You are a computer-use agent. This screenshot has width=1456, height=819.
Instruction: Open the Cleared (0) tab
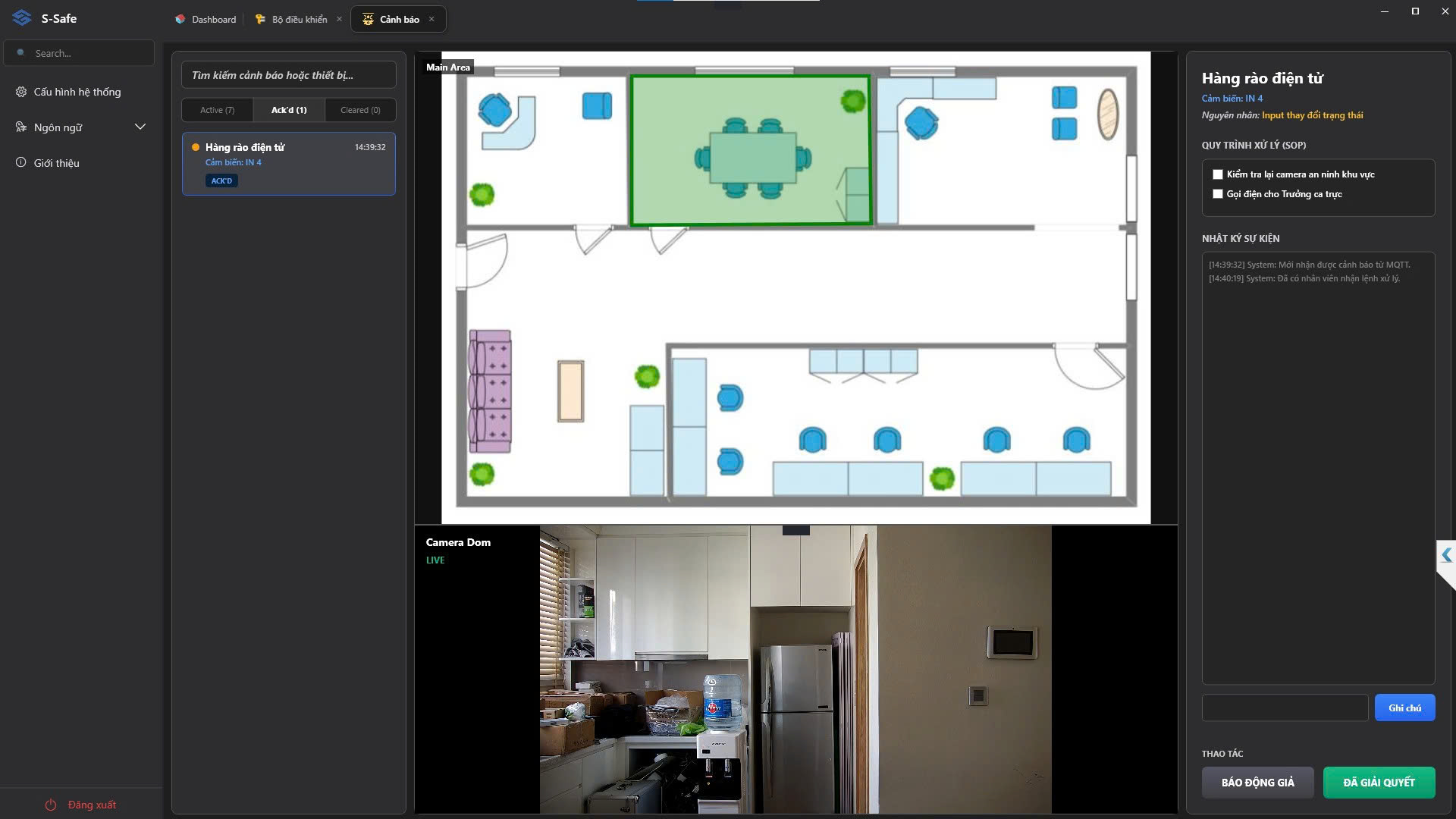[x=360, y=110]
